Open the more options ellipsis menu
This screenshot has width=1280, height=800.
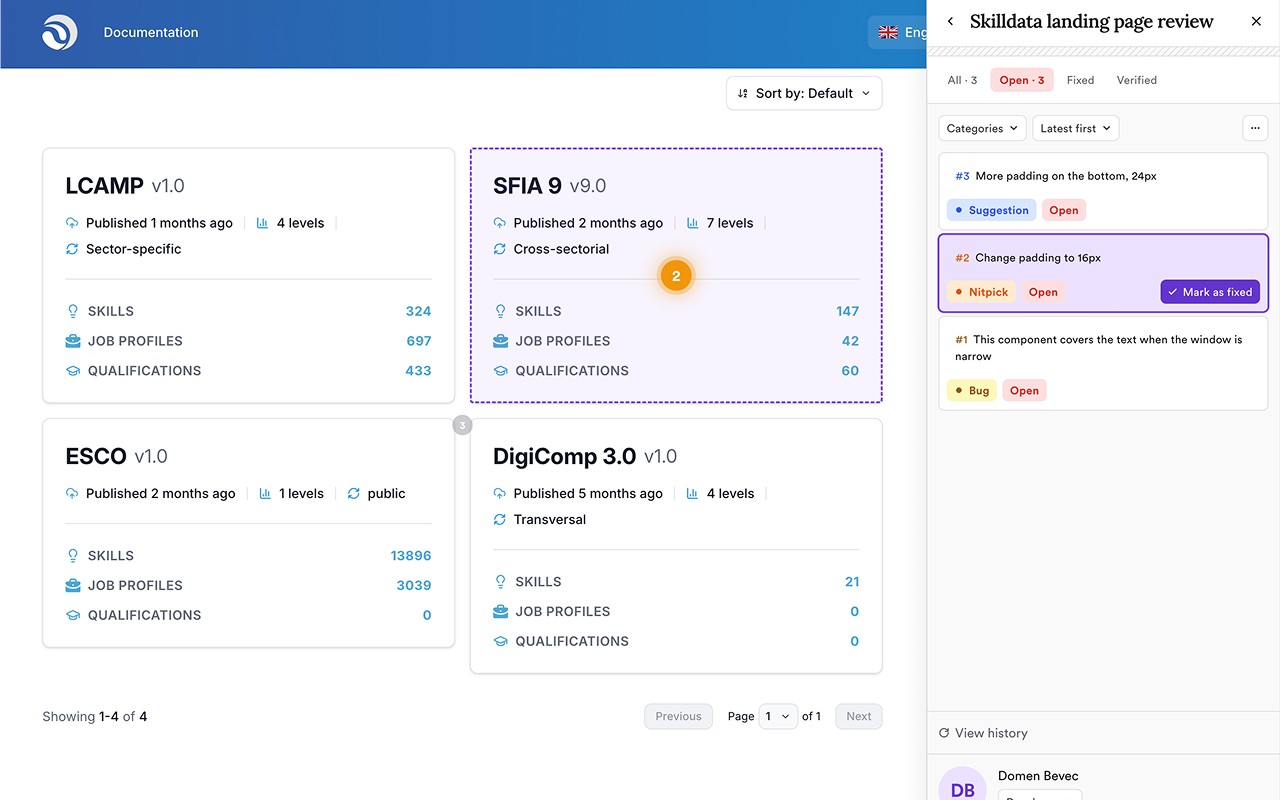(x=1255, y=128)
